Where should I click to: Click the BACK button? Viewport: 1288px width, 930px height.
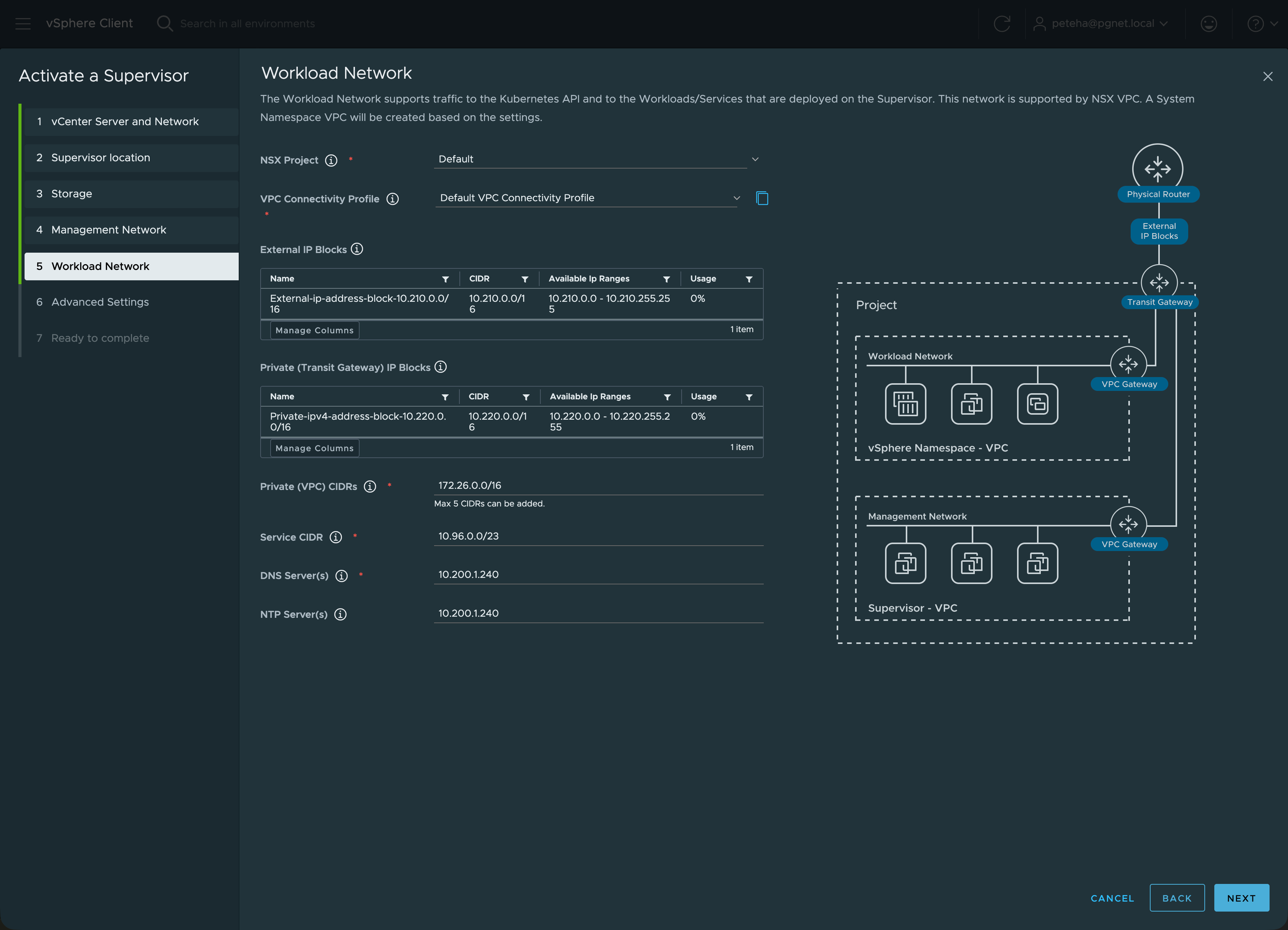click(1177, 898)
